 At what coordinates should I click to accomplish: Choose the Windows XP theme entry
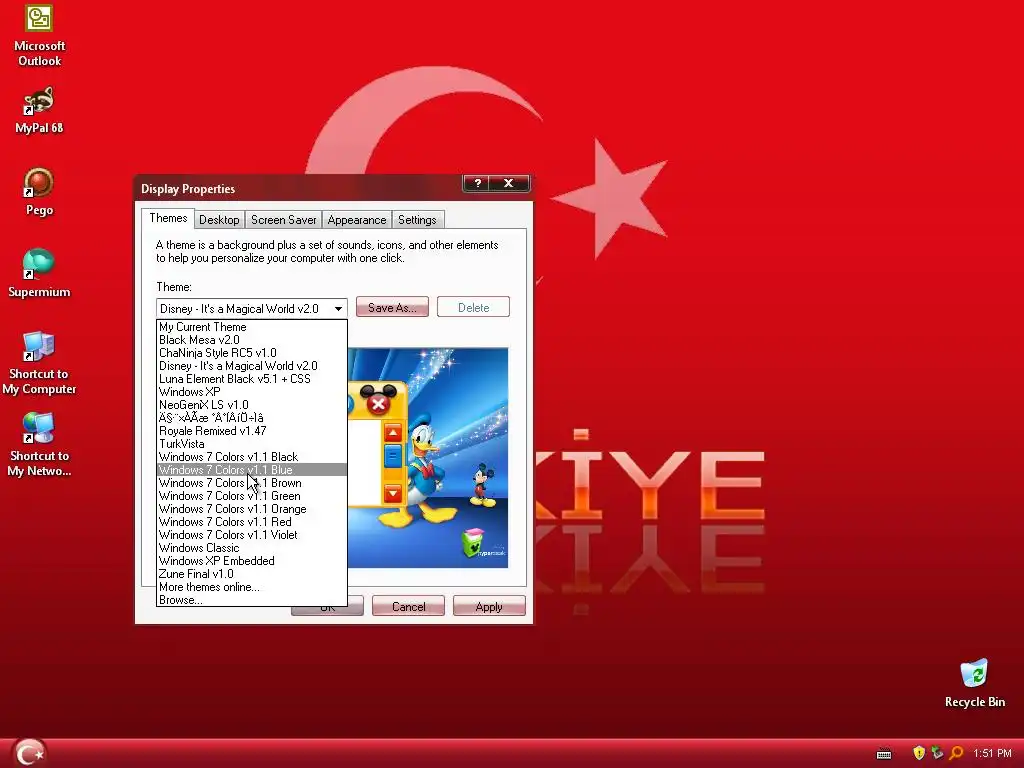coord(251,392)
